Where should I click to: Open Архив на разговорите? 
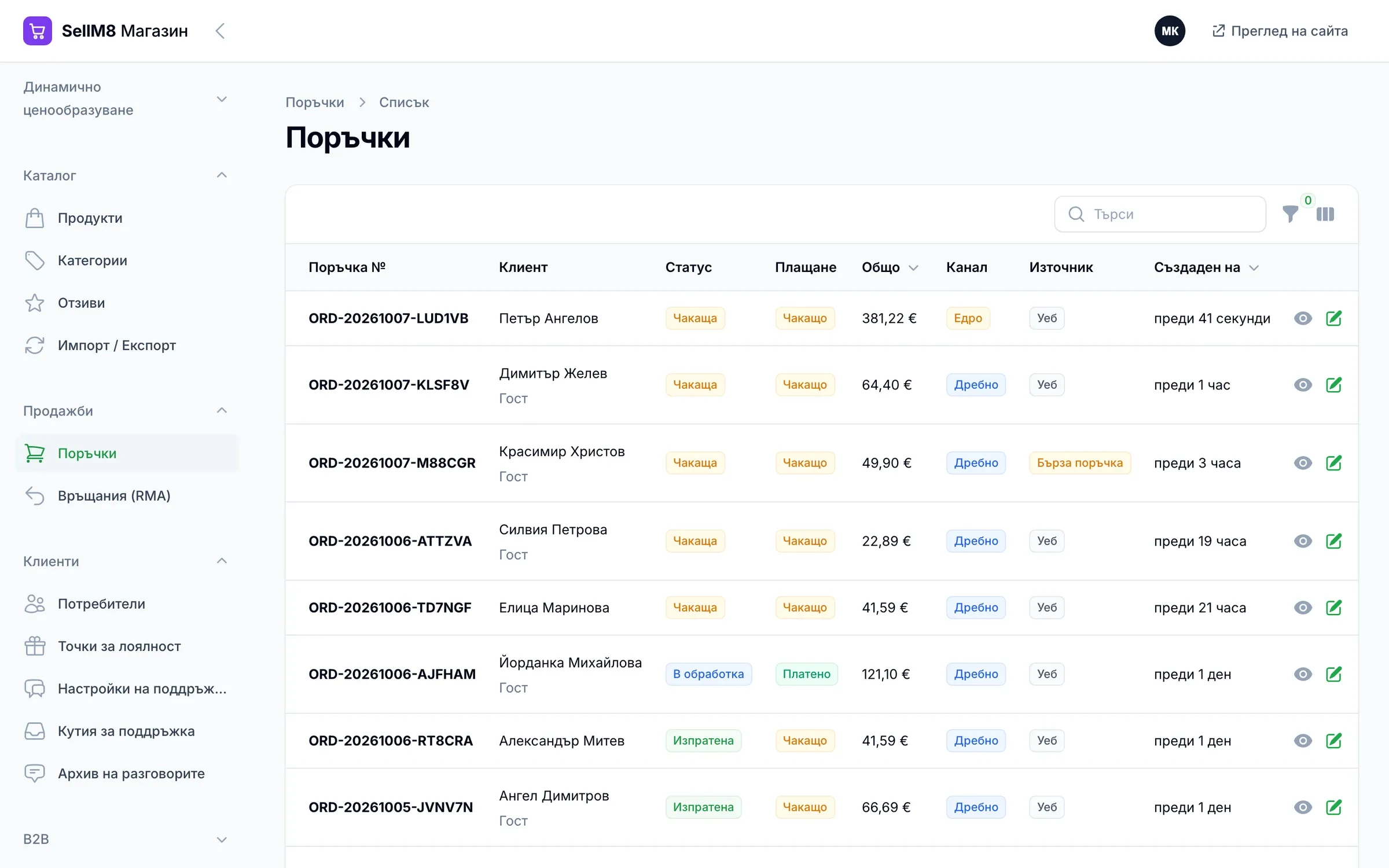127,774
